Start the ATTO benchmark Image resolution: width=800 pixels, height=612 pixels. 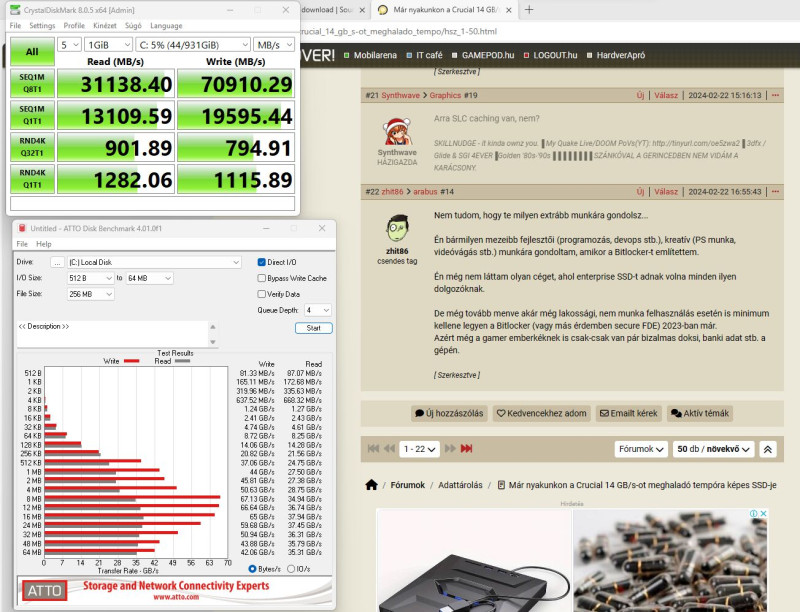[x=313, y=328]
